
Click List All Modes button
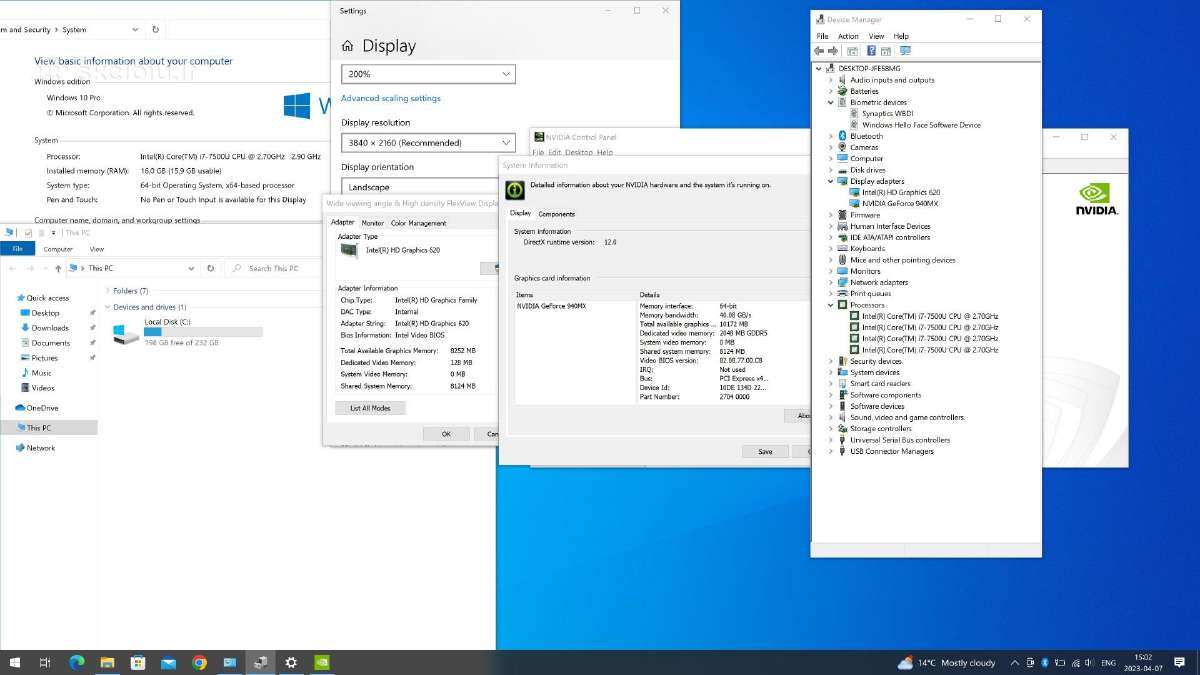coord(370,408)
